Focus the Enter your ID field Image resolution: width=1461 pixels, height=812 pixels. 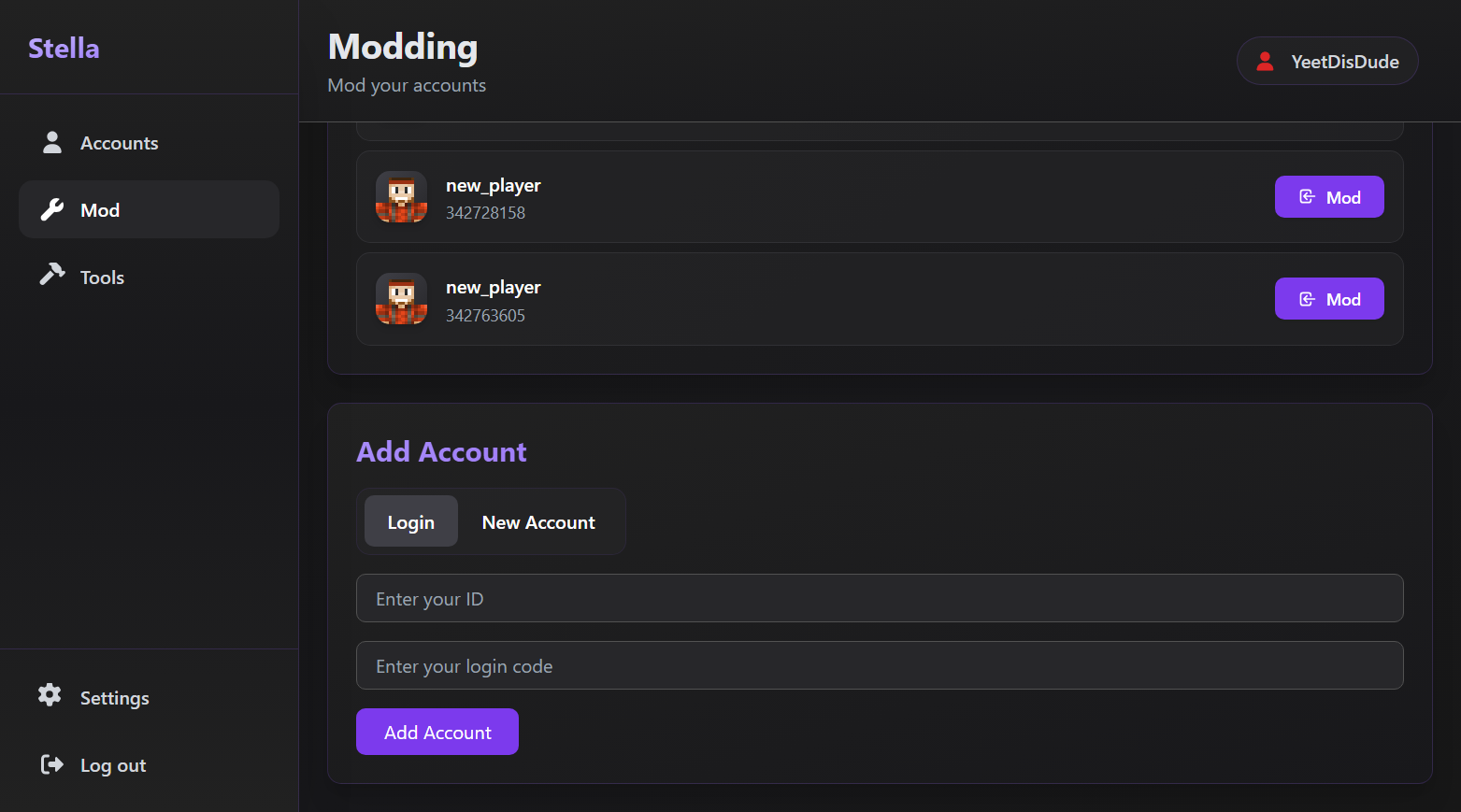(879, 598)
